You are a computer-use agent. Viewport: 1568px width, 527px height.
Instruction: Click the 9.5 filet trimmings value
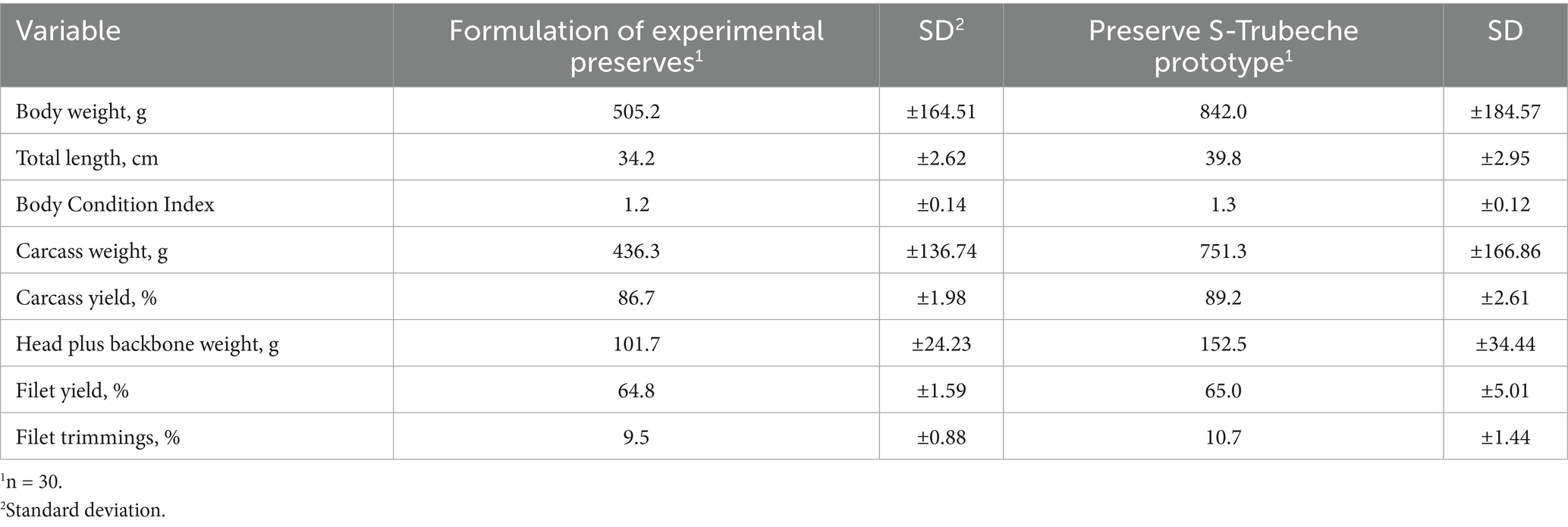click(636, 438)
